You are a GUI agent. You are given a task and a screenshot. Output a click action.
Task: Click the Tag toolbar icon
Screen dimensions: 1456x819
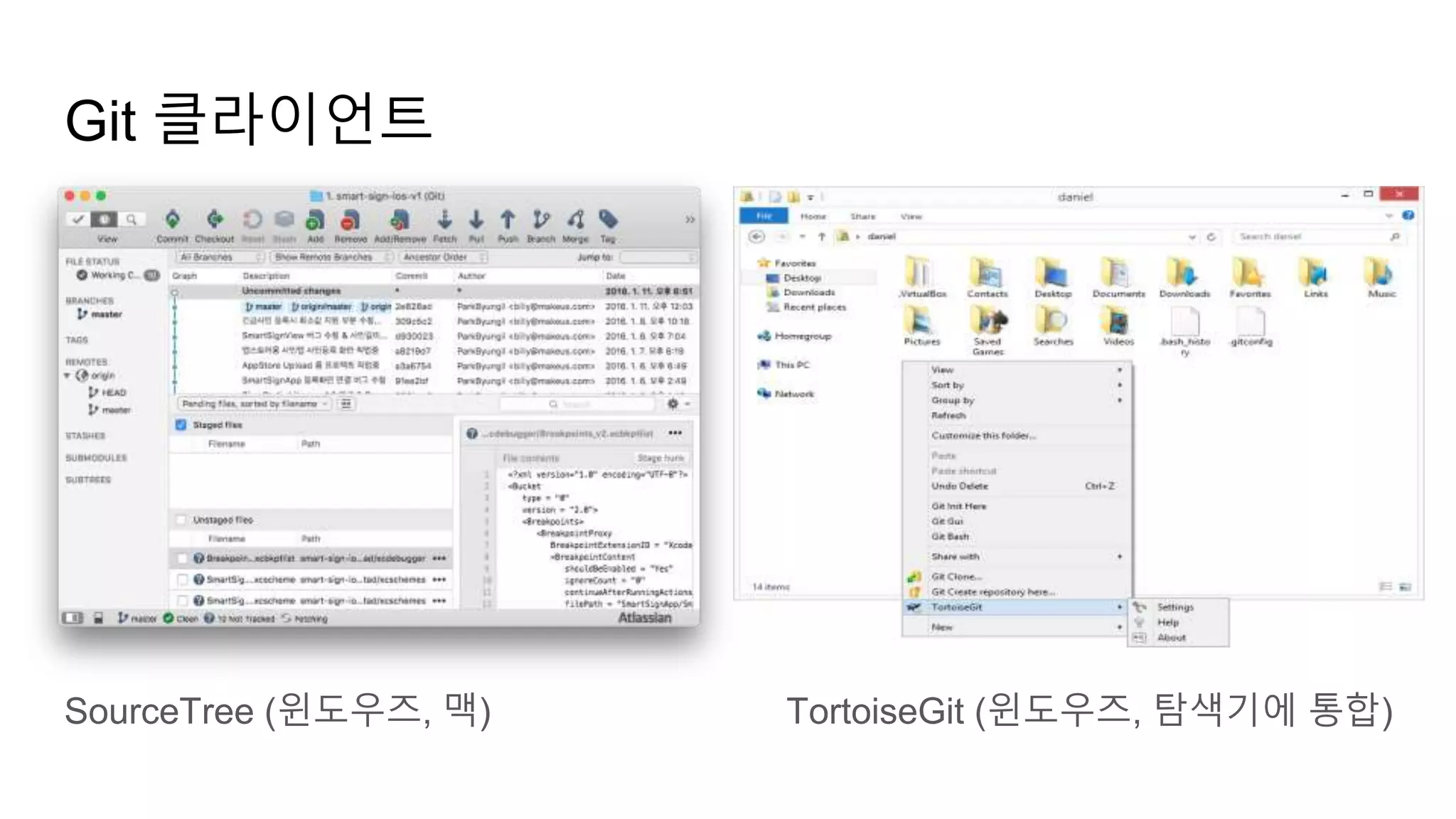coord(608,219)
